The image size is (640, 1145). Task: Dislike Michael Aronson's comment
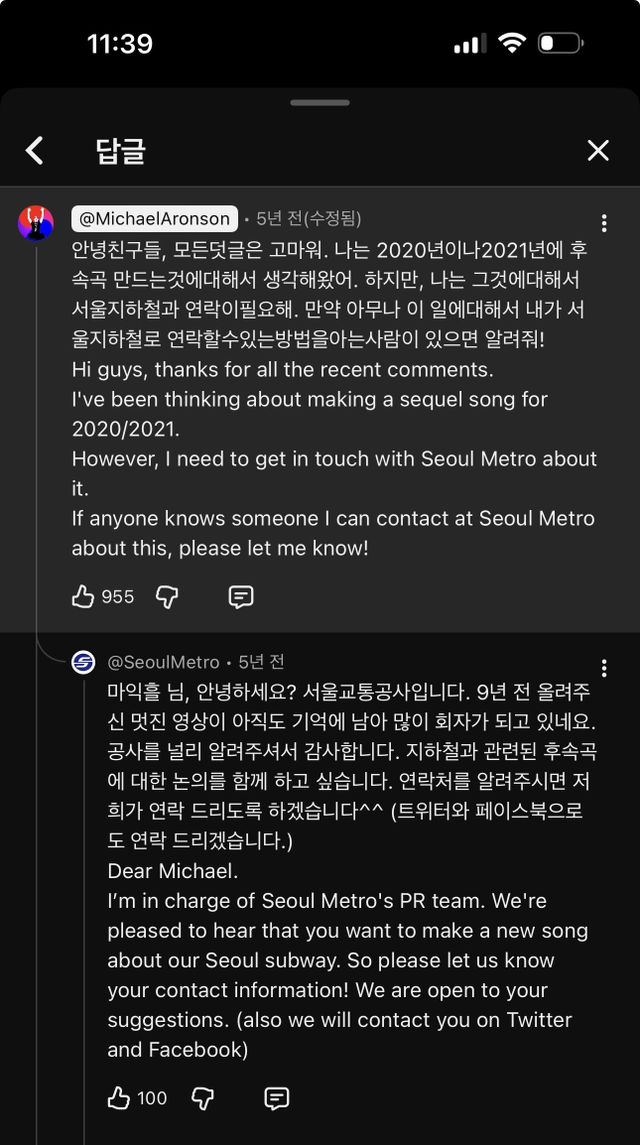tap(167, 597)
